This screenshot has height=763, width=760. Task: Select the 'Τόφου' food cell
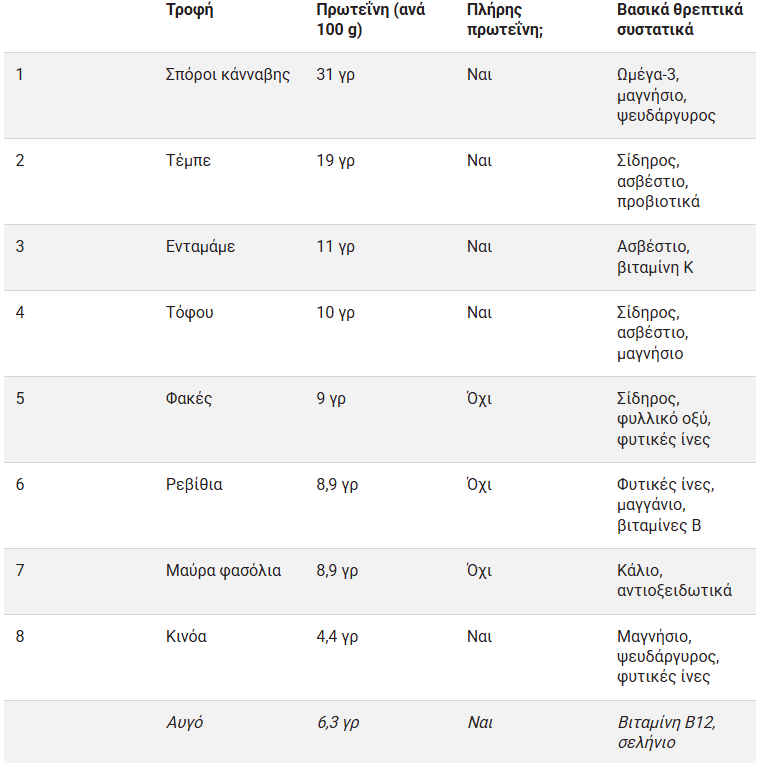189,313
